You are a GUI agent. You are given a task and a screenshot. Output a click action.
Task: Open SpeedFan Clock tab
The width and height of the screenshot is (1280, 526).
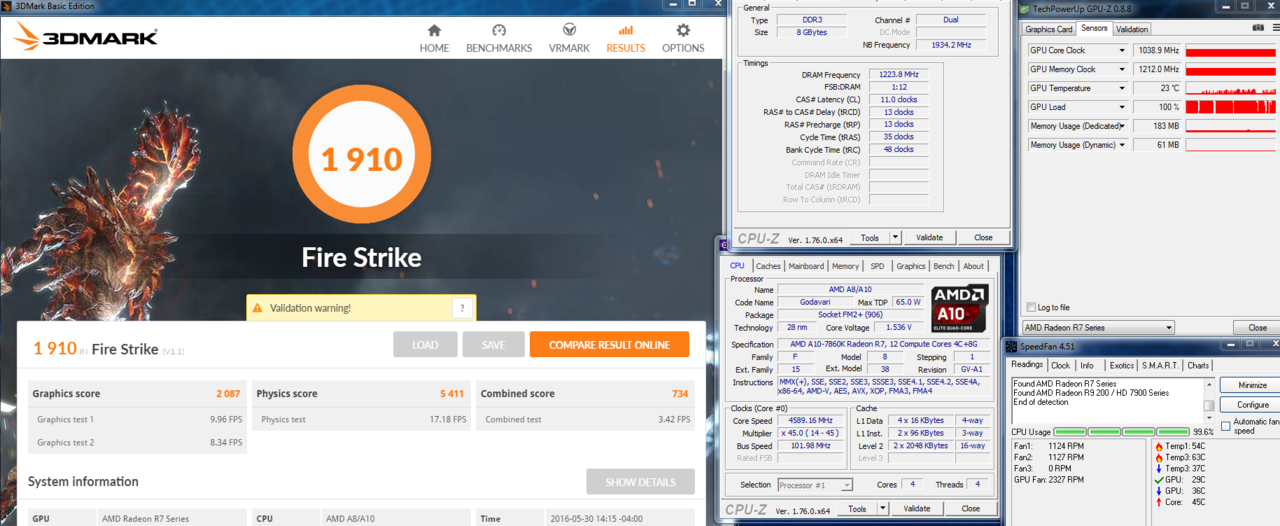(1061, 365)
